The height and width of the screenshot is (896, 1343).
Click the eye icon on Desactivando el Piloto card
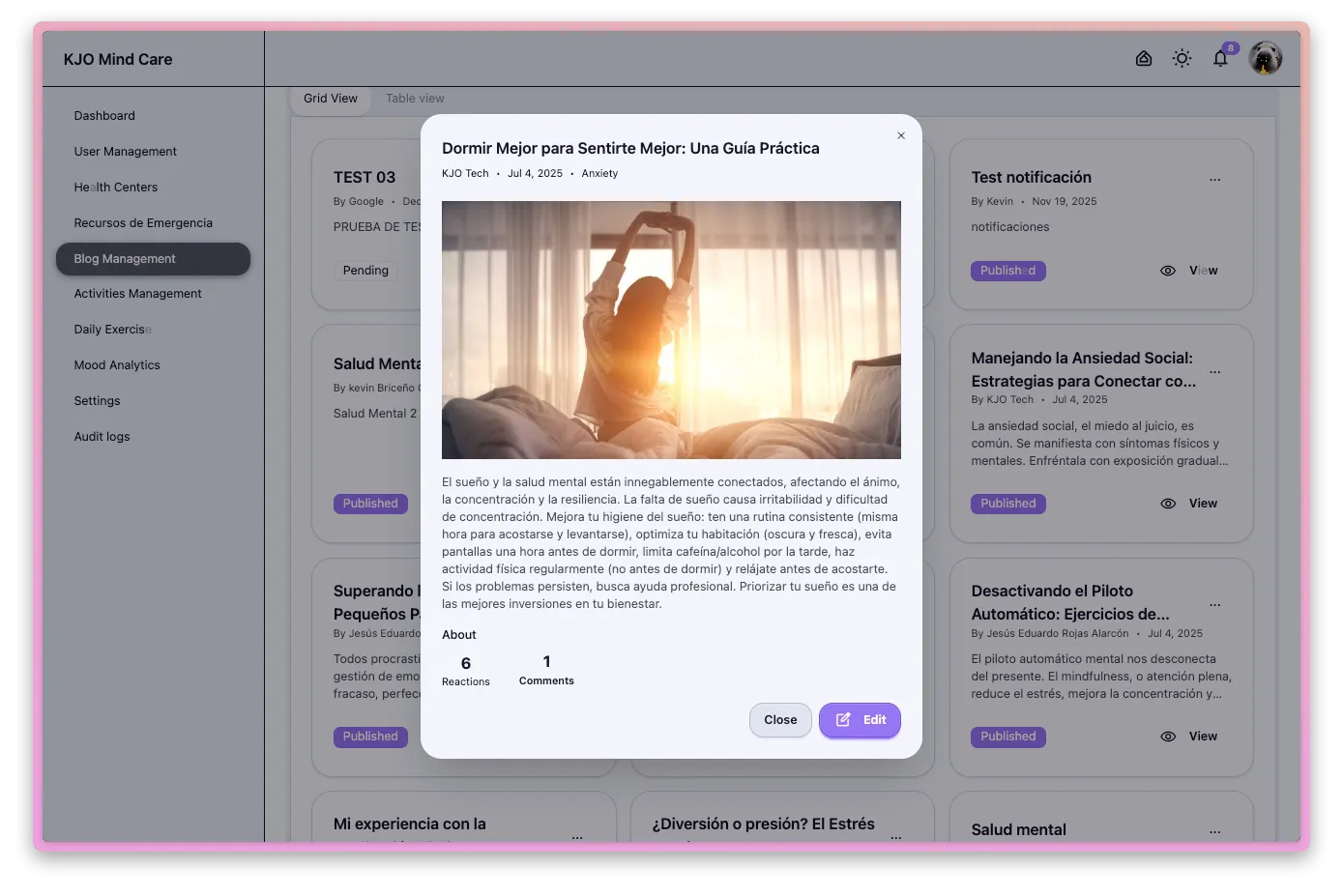point(1167,737)
